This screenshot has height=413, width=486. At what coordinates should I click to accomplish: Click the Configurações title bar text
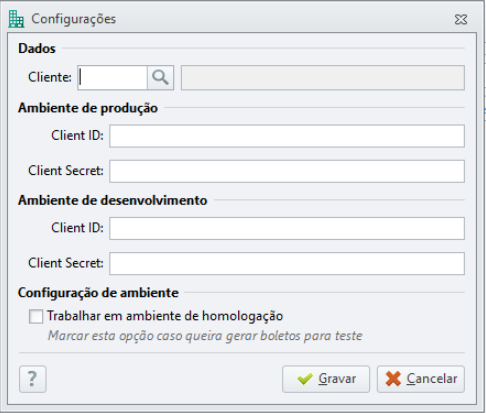[x=74, y=19]
